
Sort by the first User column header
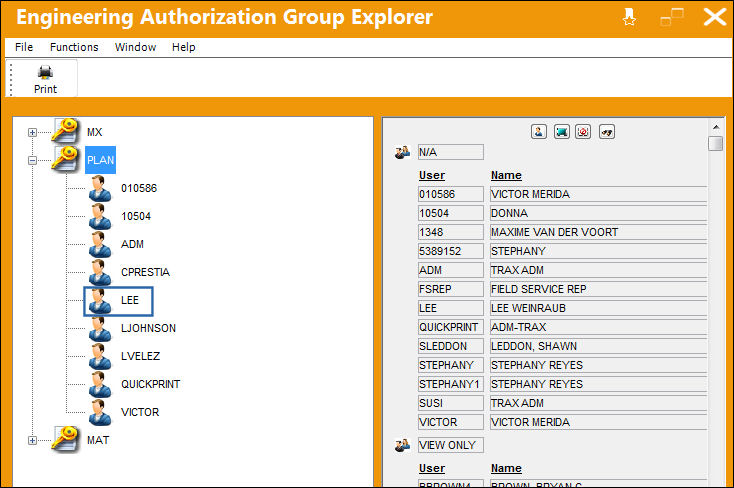(432, 175)
